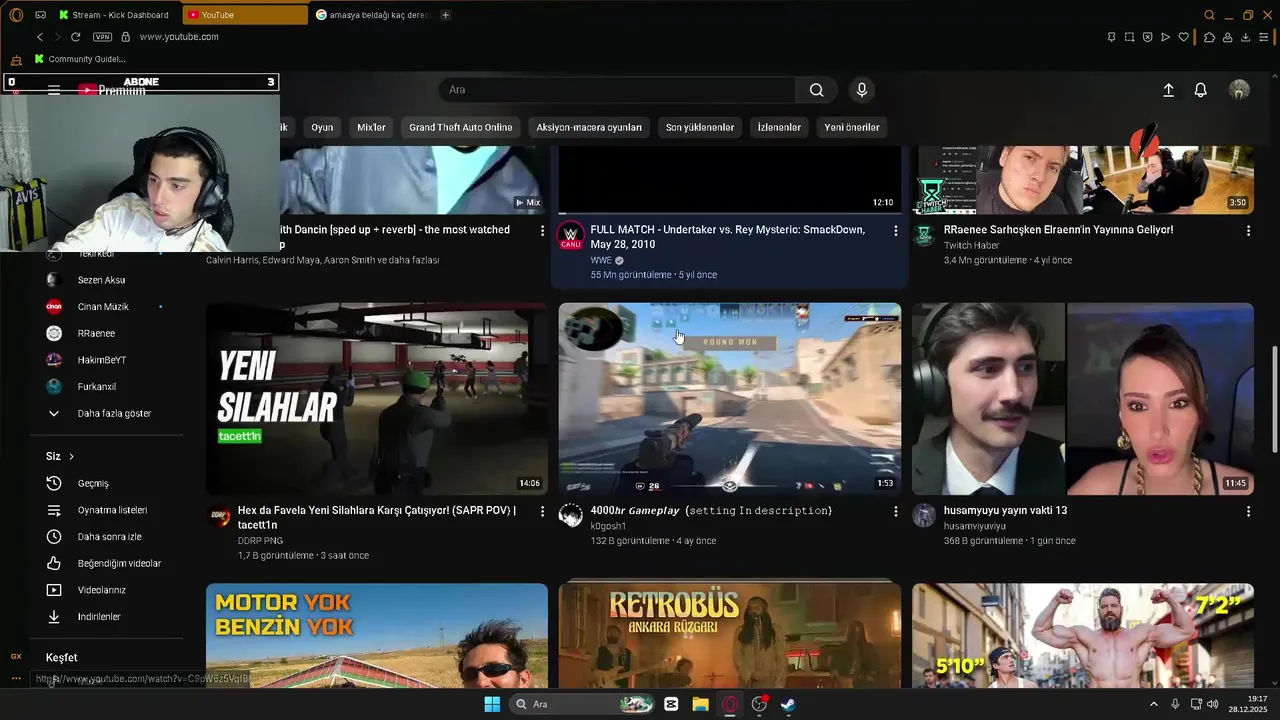Select the 'Yeni öneriler' chip
This screenshot has width=1280, height=720.
852,127
